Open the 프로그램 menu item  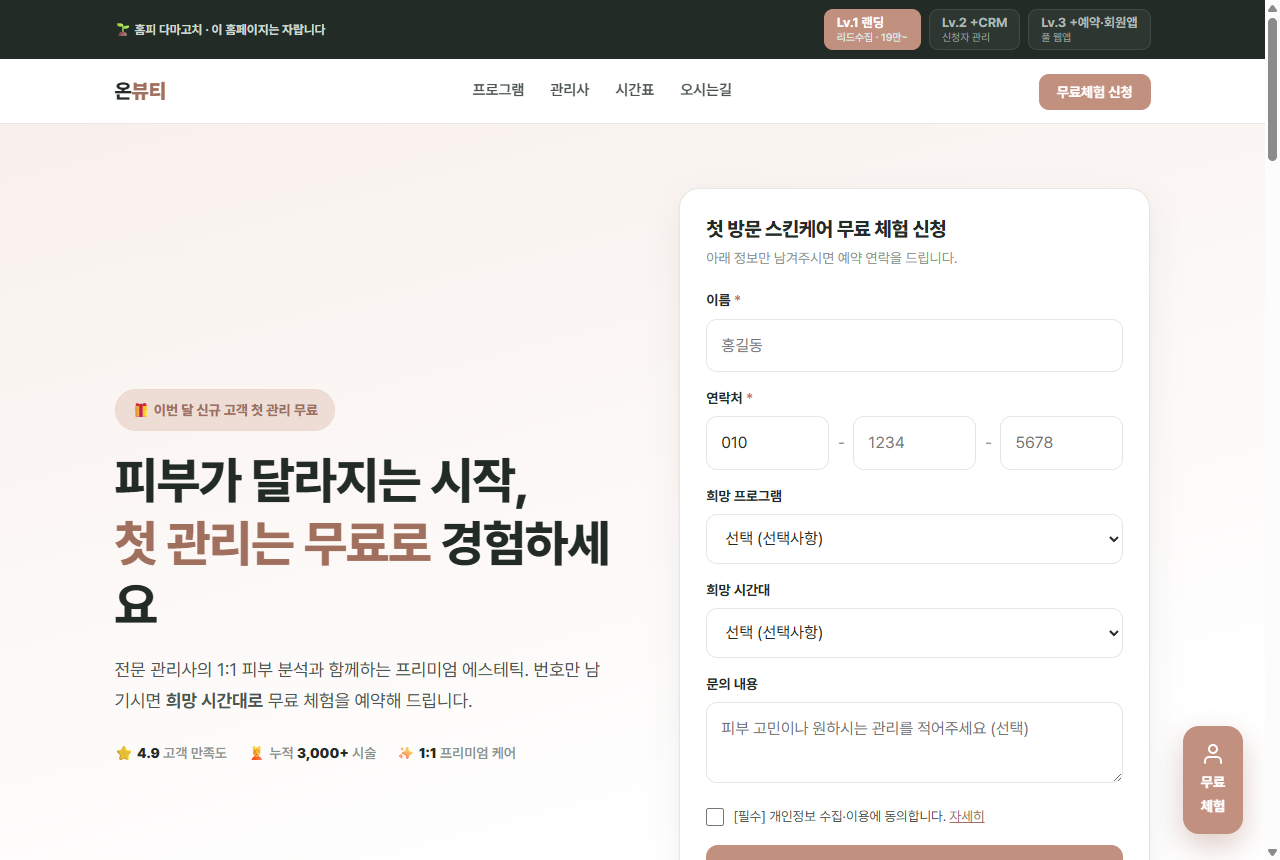[498, 90]
